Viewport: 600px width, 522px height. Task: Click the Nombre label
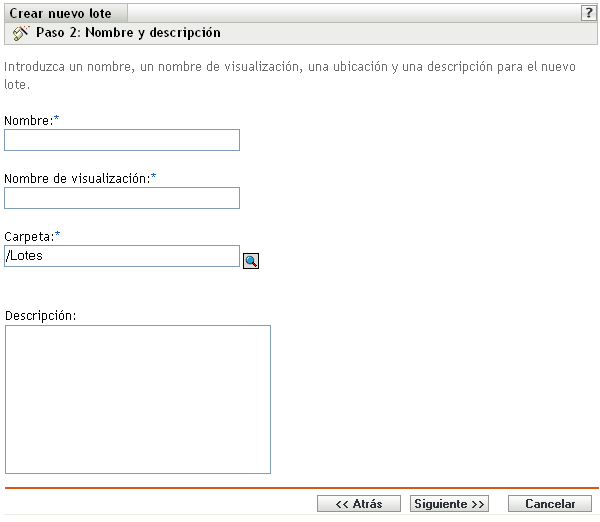[29, 121]
